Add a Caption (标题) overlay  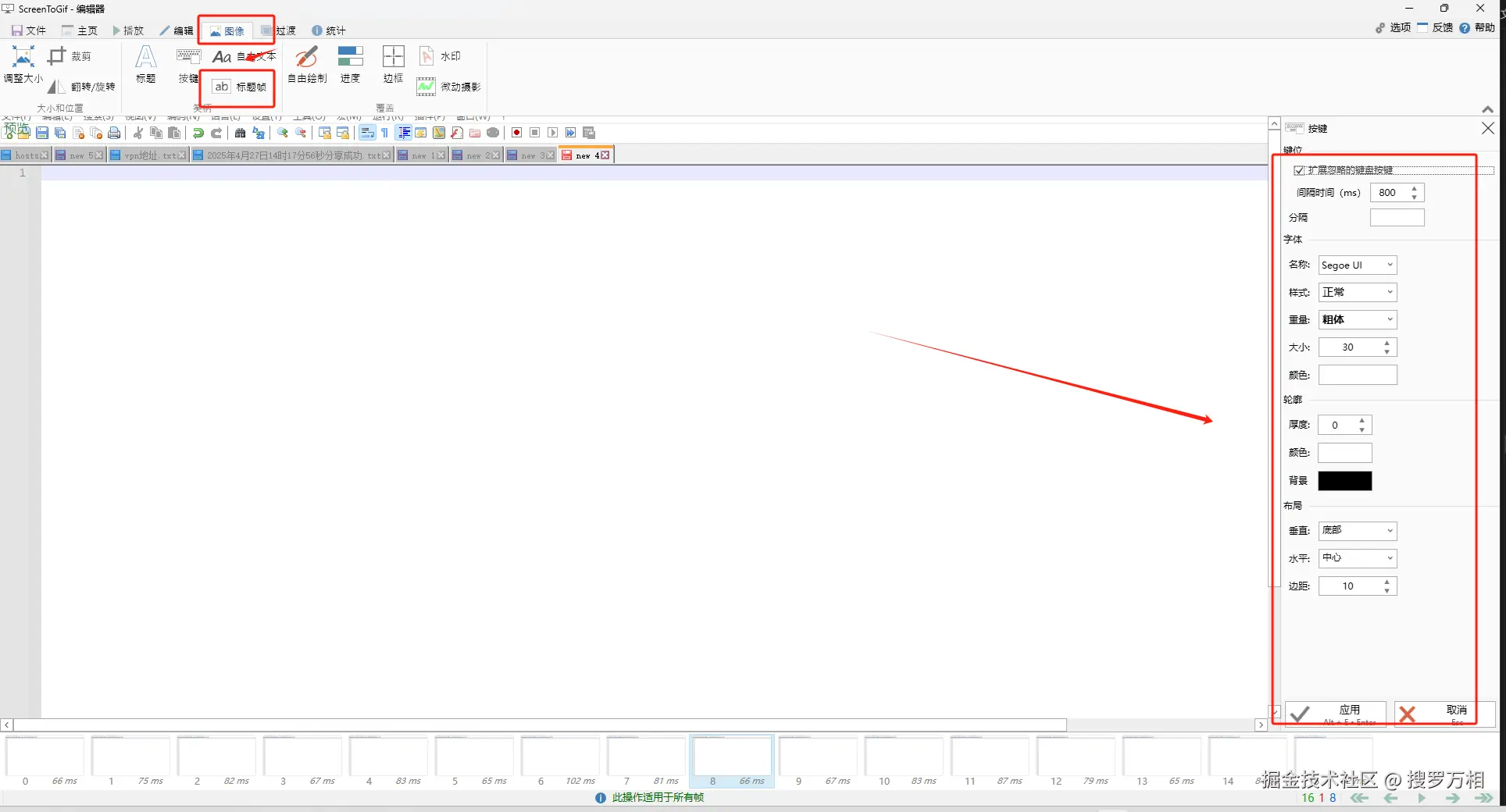click(x=146, y=64)
